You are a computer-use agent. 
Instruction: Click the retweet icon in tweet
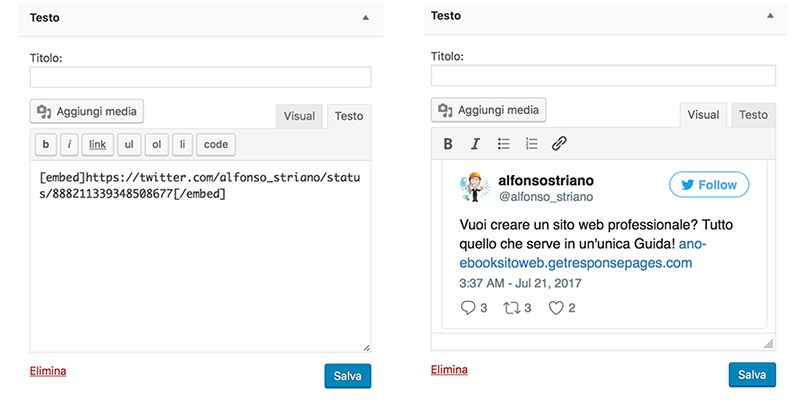click(511, 308)
